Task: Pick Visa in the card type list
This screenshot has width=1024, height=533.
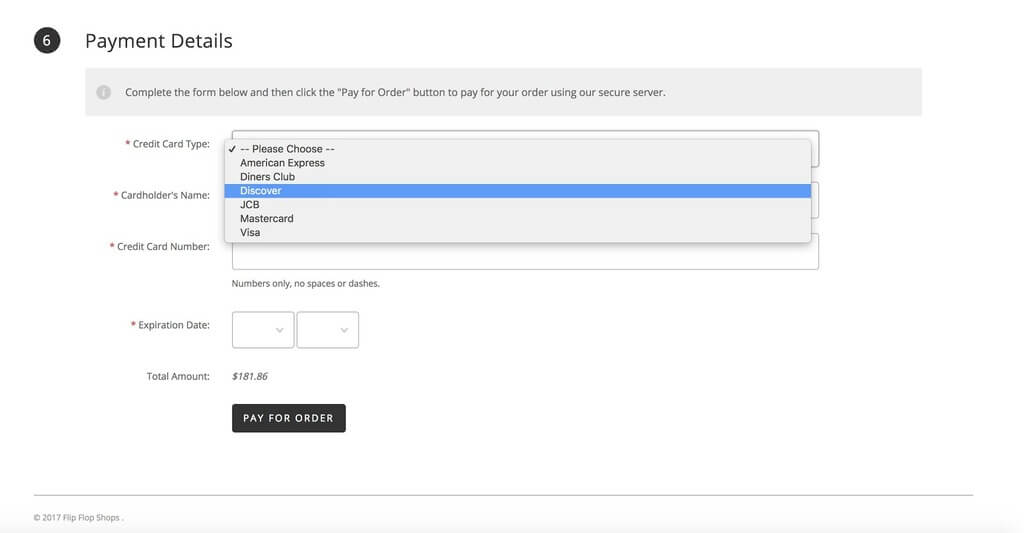Action: coord(250,233)
